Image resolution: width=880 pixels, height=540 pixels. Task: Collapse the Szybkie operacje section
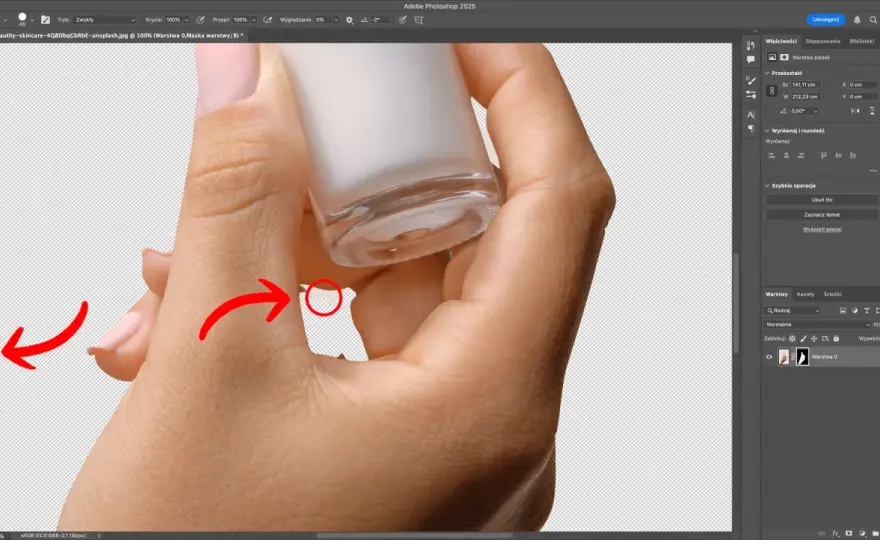pos(767,186)
